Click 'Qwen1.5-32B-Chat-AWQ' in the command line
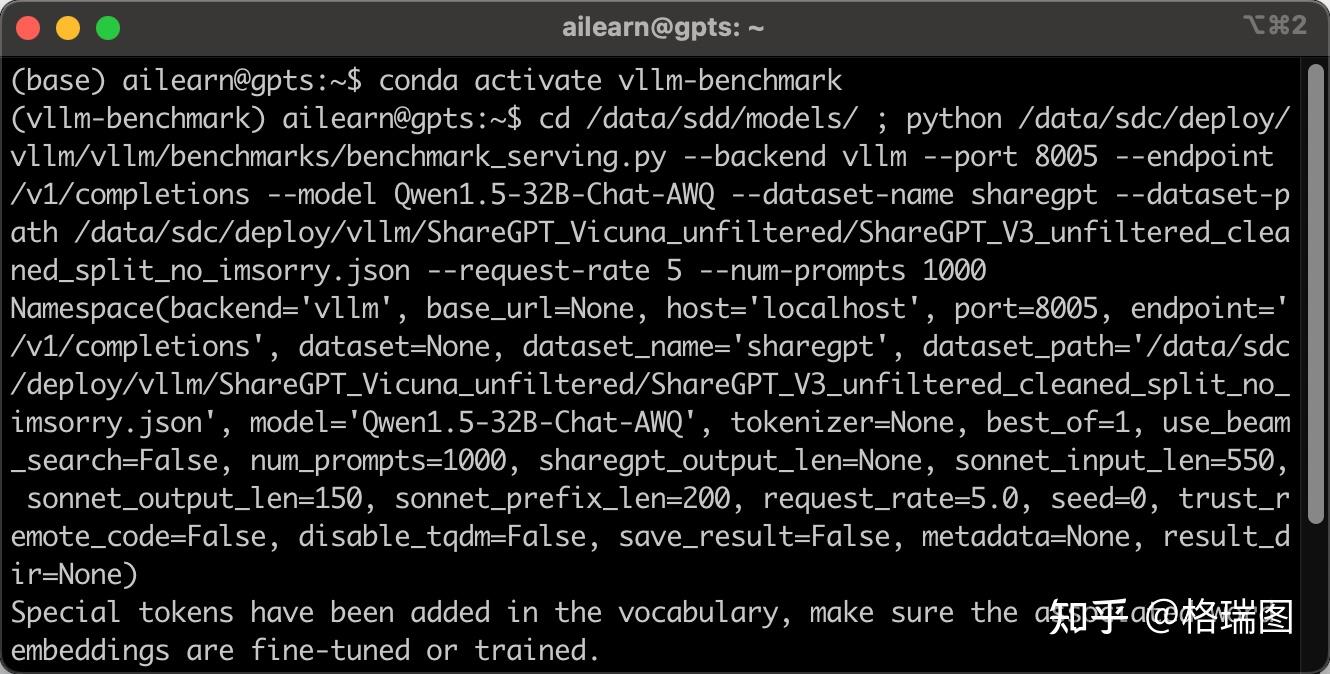The image size is (1330, 674). click(554, 194)
